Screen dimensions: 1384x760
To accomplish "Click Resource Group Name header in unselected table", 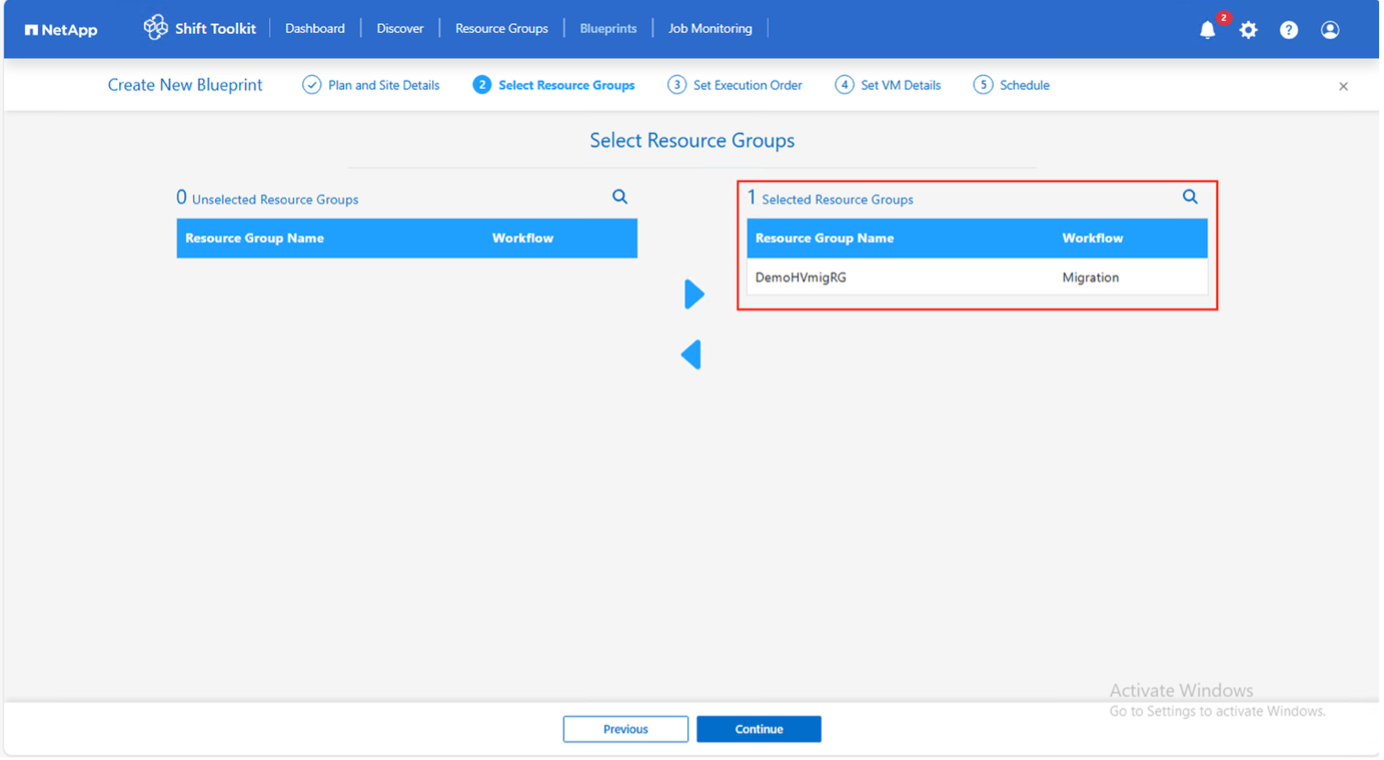I will pos(255,239).
